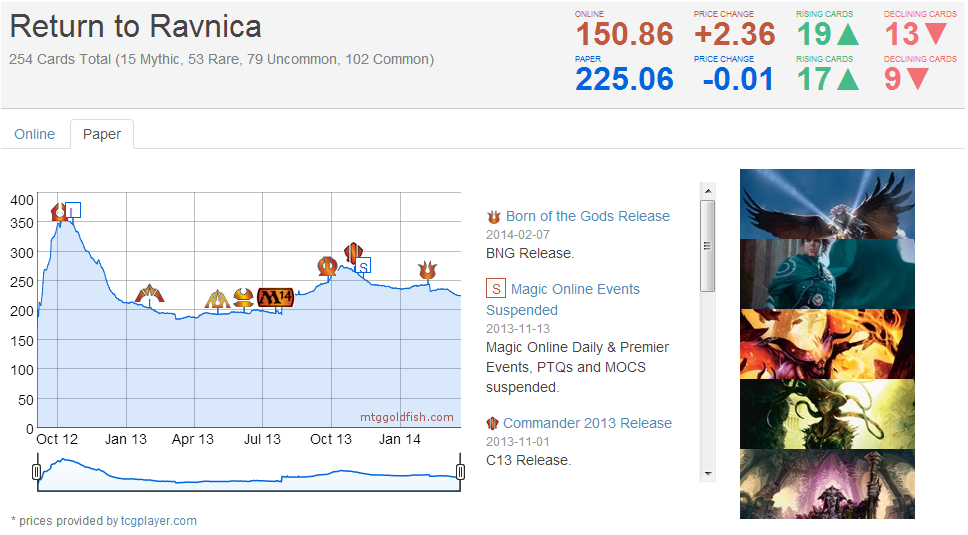Viewport: 968px width, 535px height.
Task: Click the blue S flag on the chart
Action: tap(364, 265)
